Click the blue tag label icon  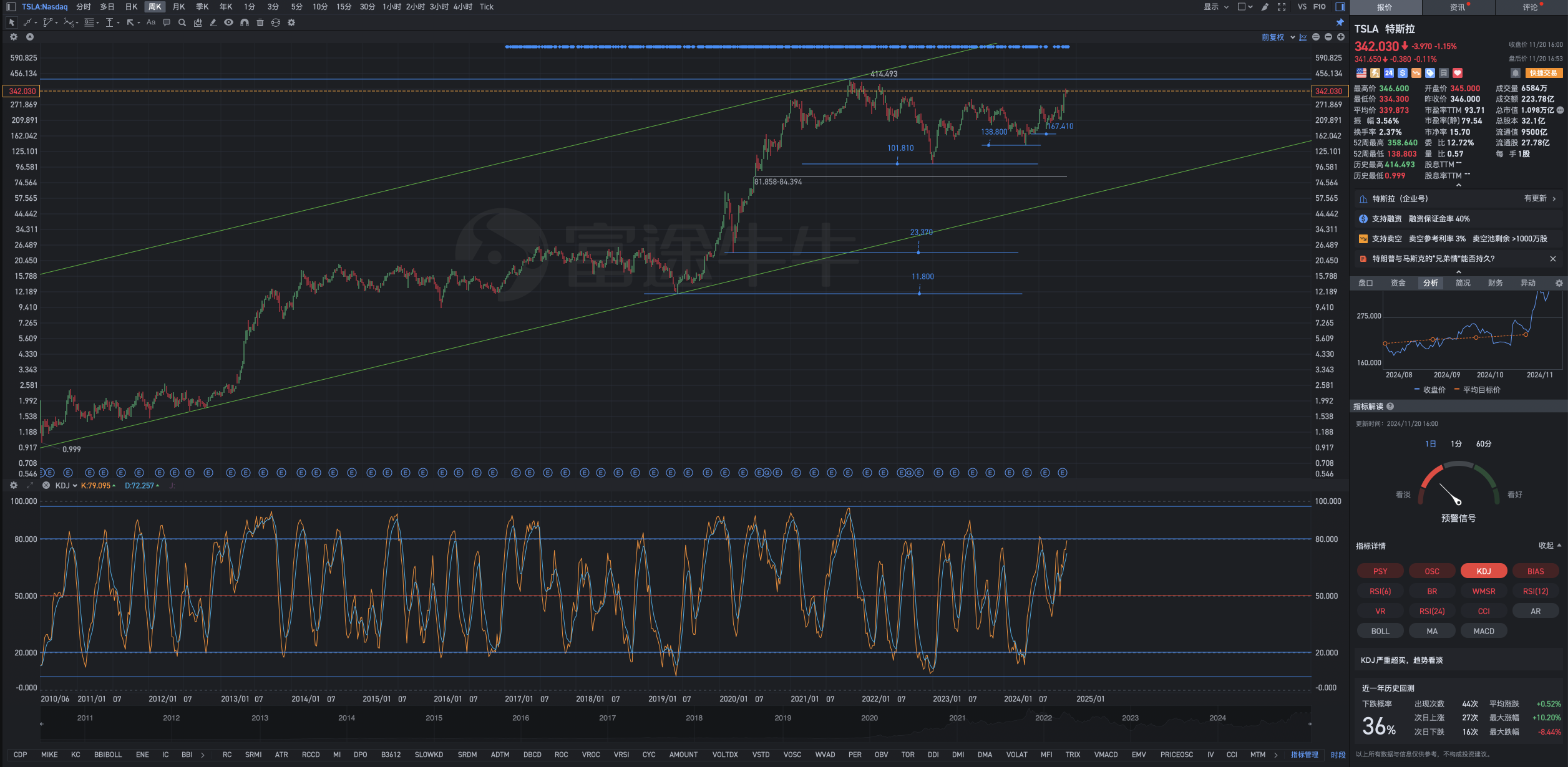click(x=1430, y=73)
